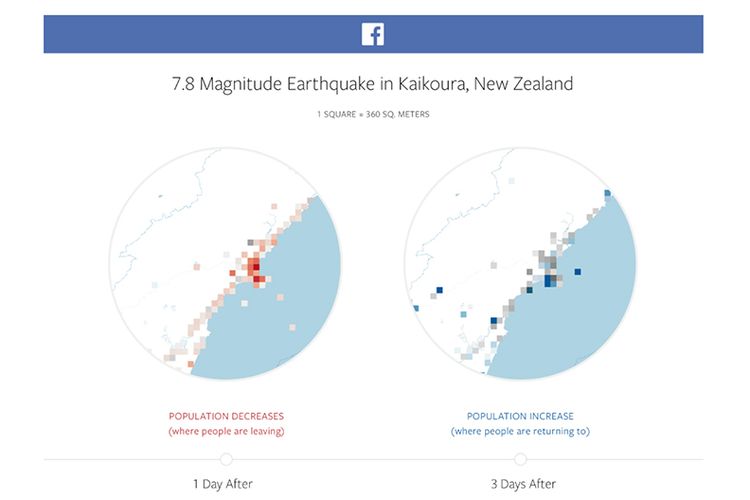Click the dark blue square in the ocean
The height and width of the screenshot is (500, 750).
click(578, 272)
